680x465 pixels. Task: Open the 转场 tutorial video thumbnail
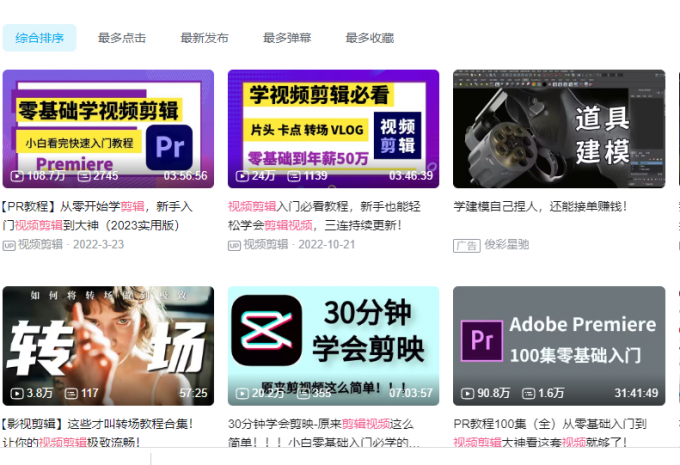click(x=108, y=346)
